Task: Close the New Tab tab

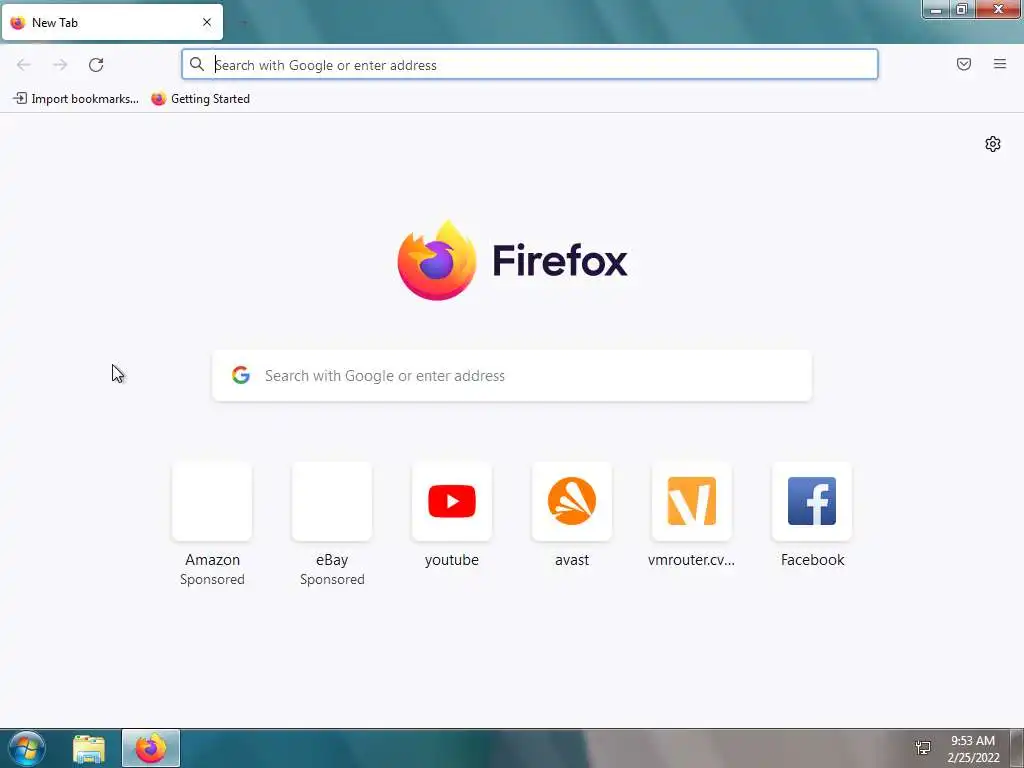Action: tap(207, 22)
